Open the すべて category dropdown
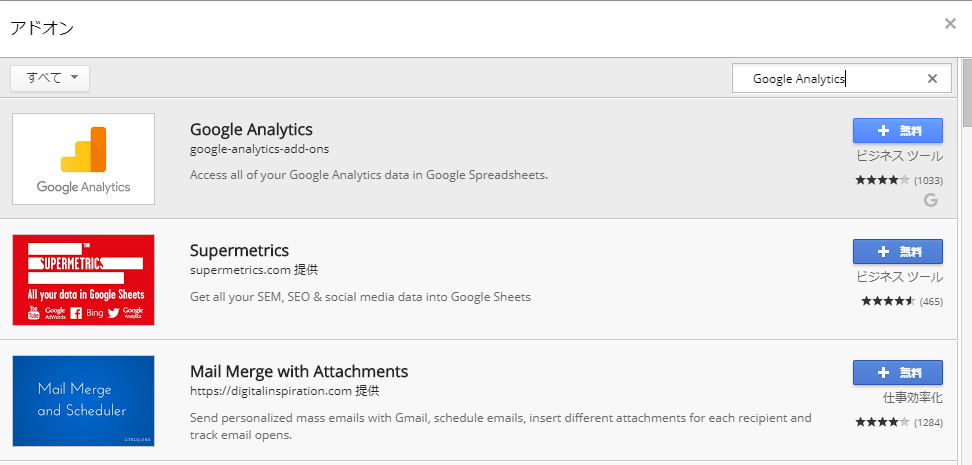 50,78
